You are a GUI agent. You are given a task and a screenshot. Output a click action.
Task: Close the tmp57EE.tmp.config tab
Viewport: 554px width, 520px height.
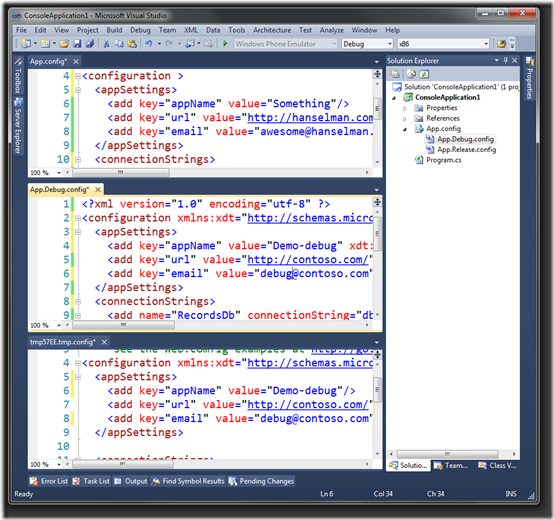pos(104,342)
